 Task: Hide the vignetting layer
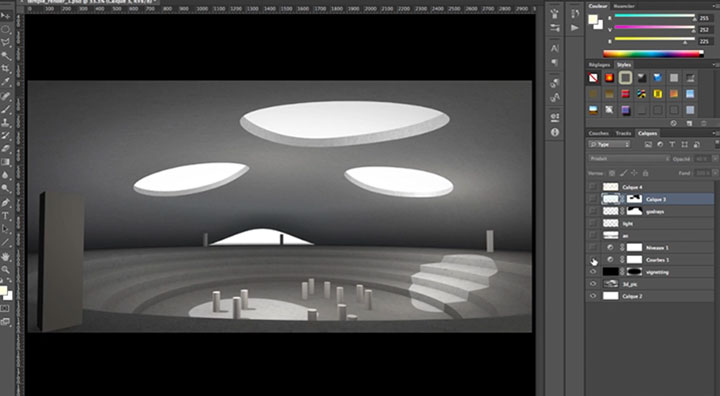(x=593, y=272)
